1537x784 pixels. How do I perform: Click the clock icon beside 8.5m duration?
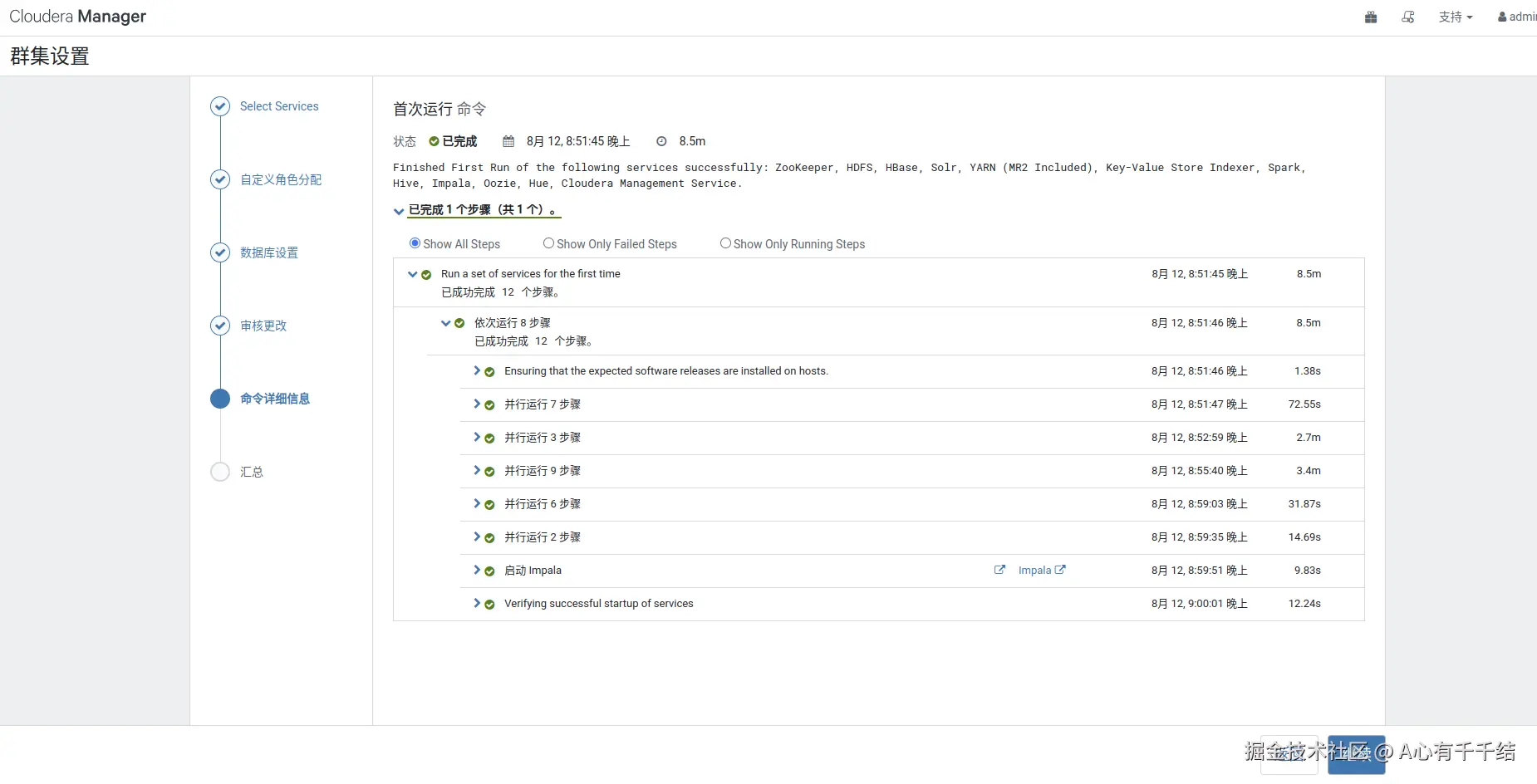(x=661, y=141)
